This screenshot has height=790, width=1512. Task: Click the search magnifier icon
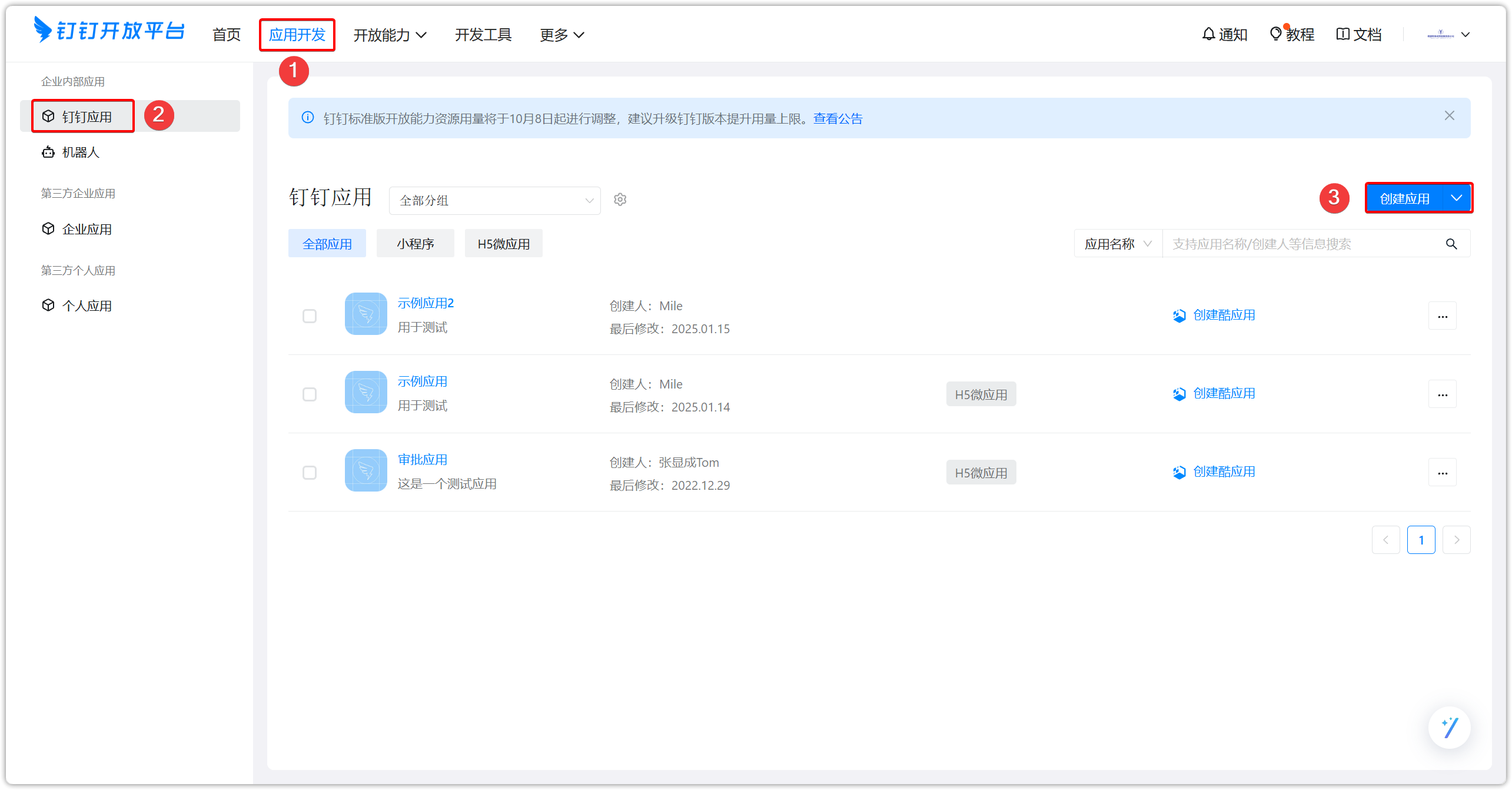coord(1451,244)
